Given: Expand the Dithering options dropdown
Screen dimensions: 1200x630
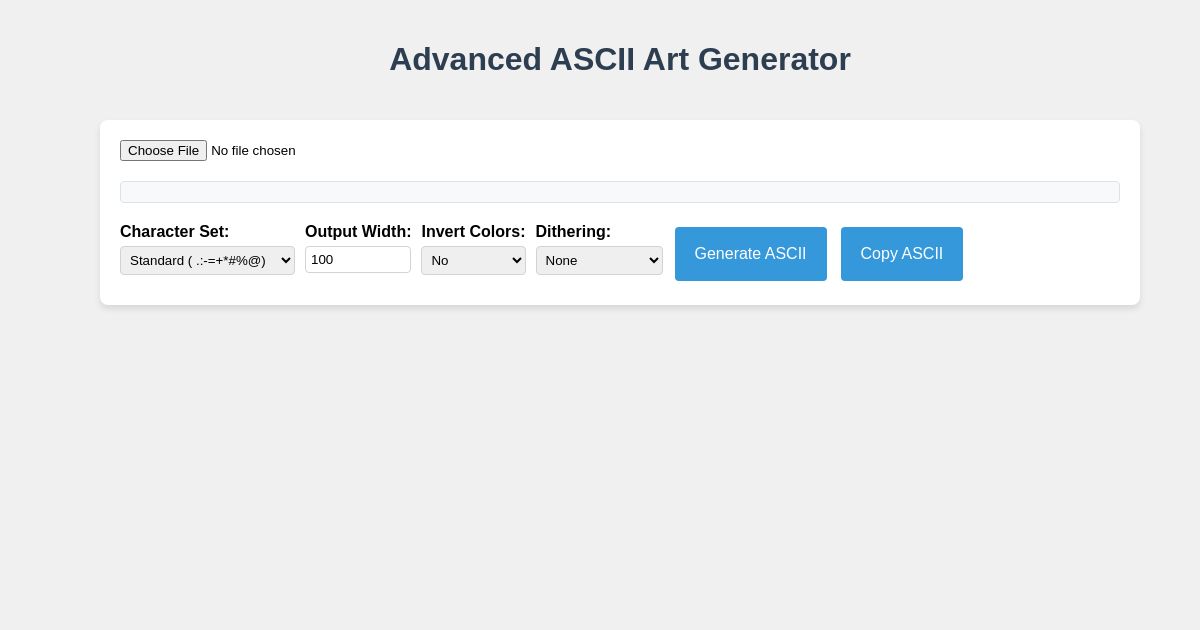Looking at the screenshot, I should [x=599, y=260].
